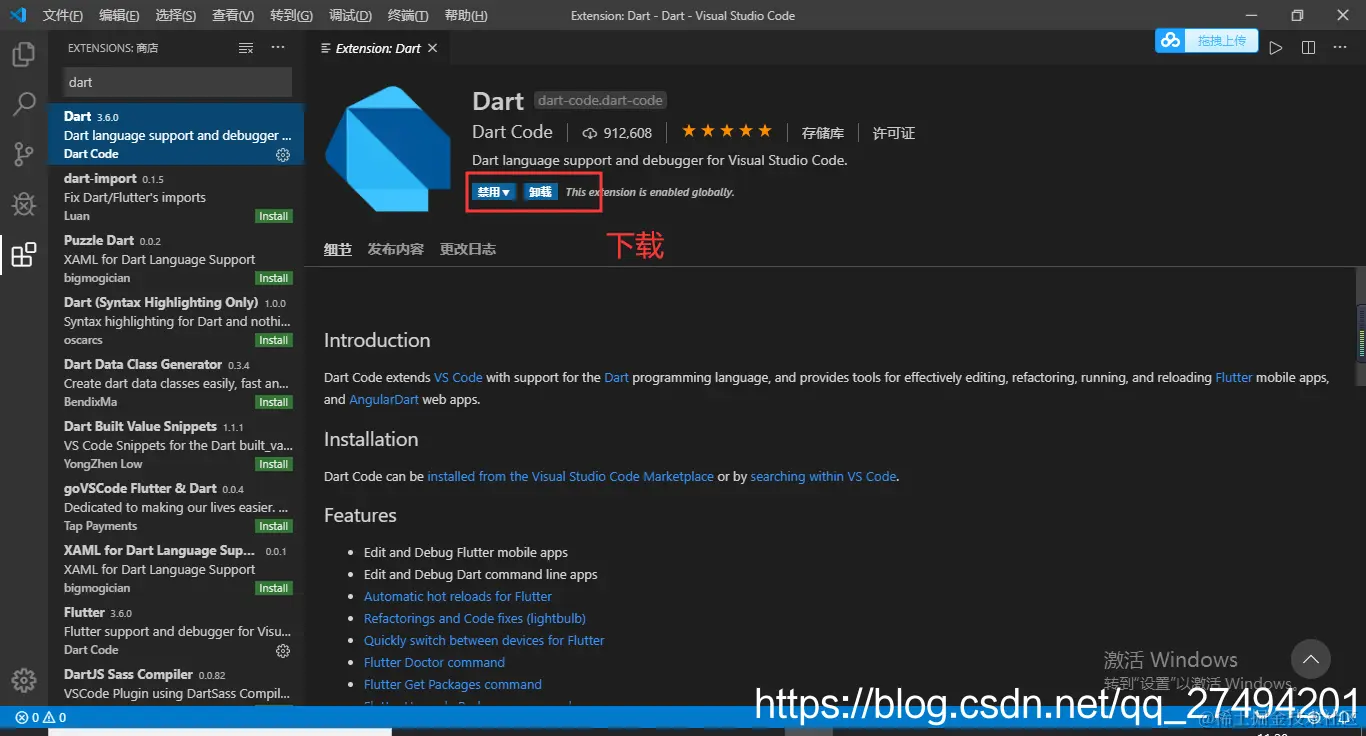Open the 禁用 disable dropdown
This screenshot has height=736, width=1366.
tap(494, 192)
